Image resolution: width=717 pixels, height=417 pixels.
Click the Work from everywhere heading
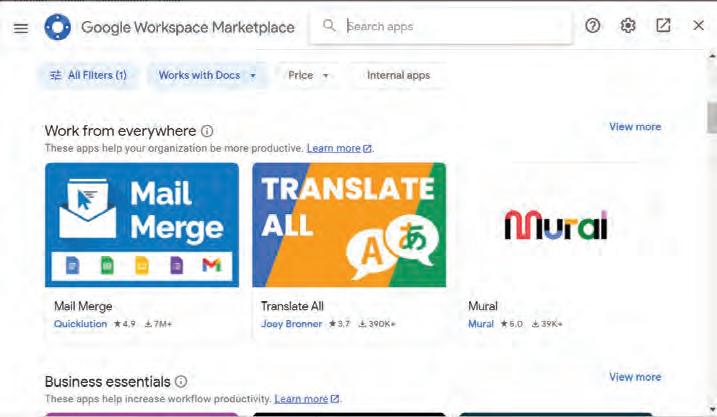click(x=120, y=131)
